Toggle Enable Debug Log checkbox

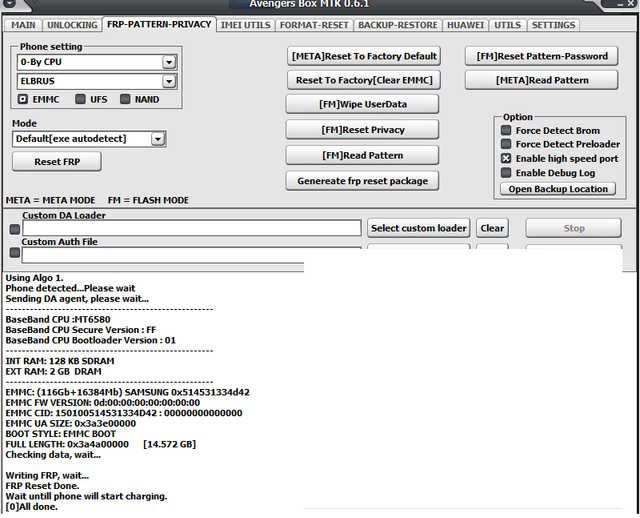click(x=506, y=173)
